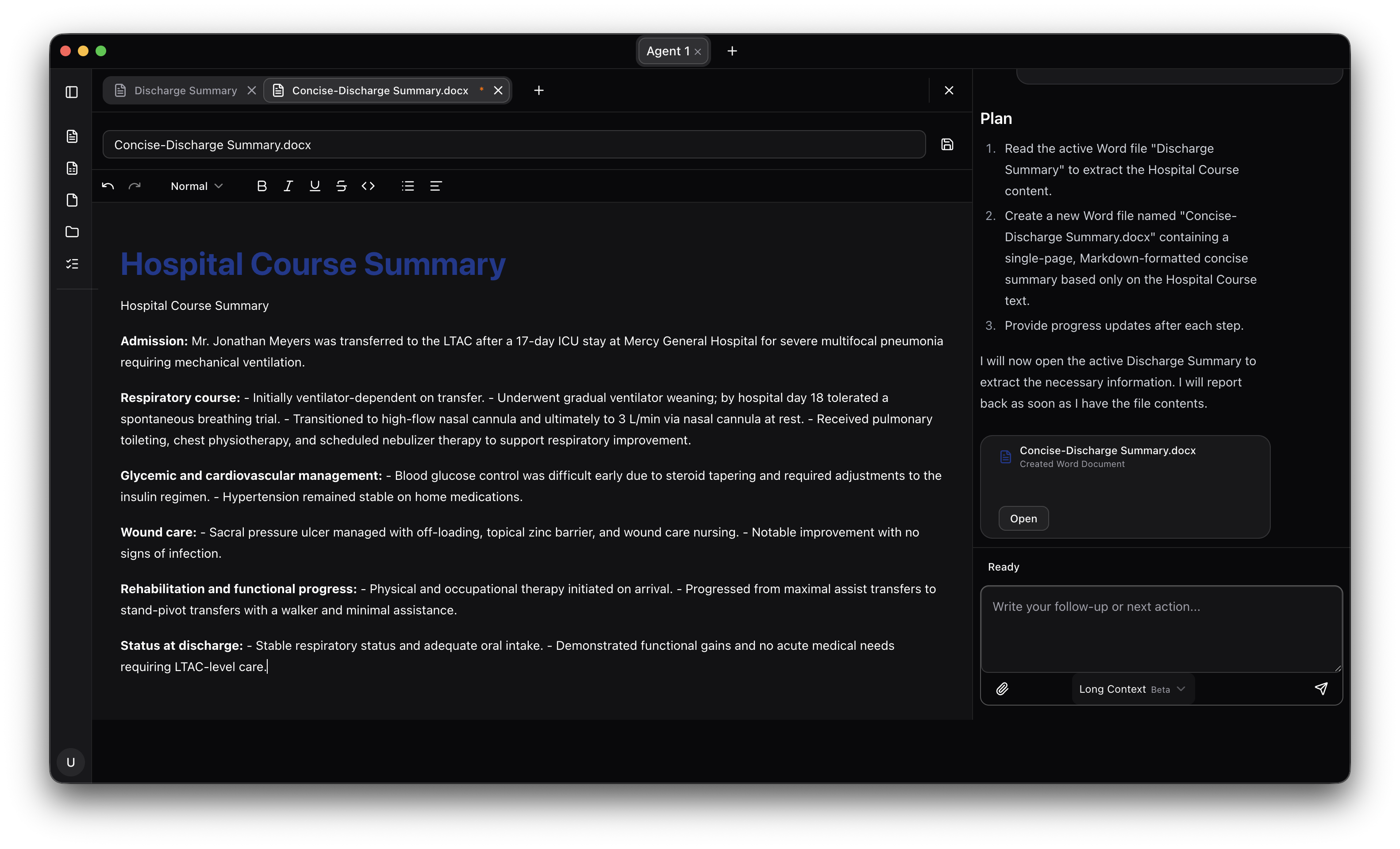
Task: Toggle the sidebar panel icon
Action: [72, 92]
